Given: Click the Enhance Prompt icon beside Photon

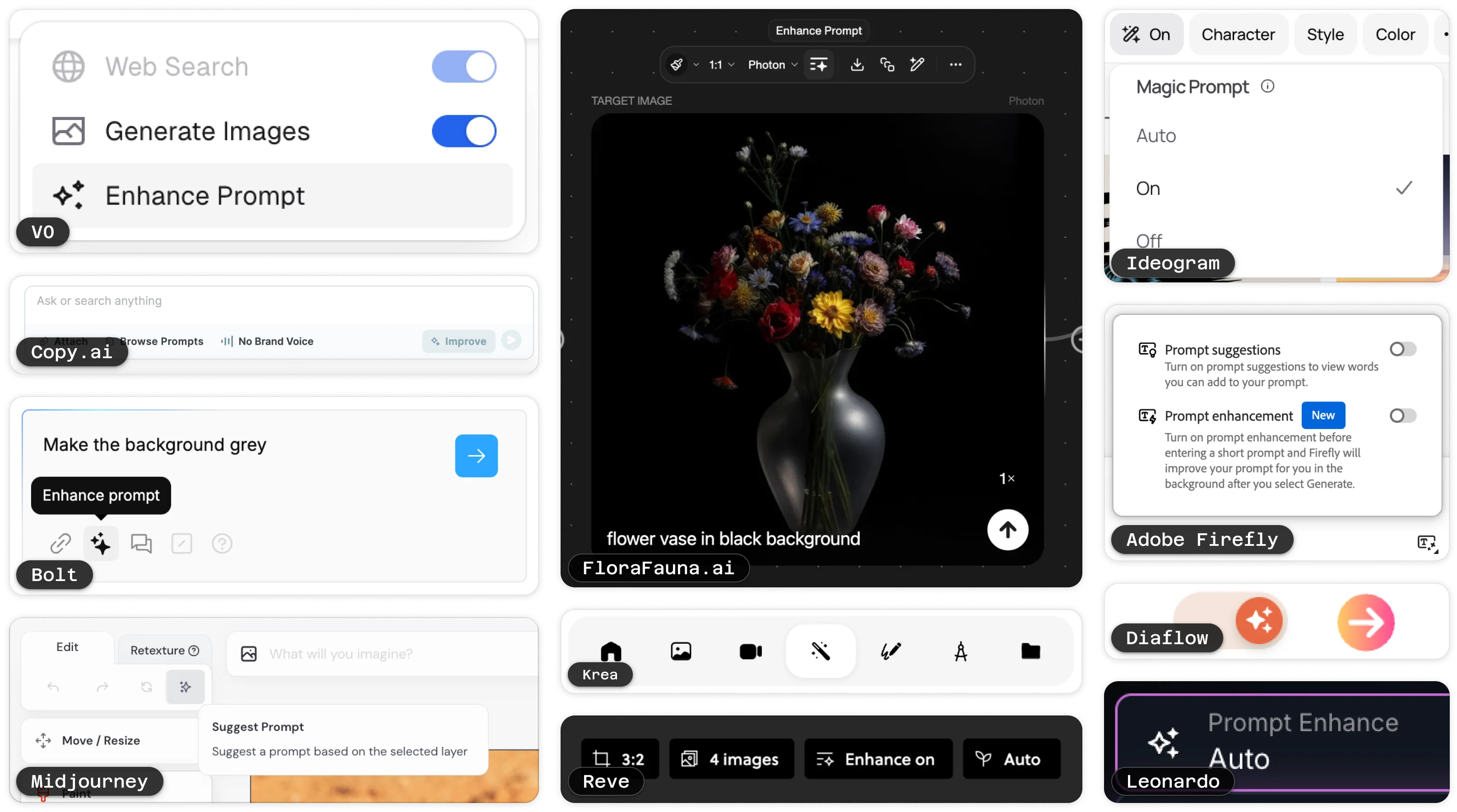Looking at the screenshot, I should [x=818, y=65].
